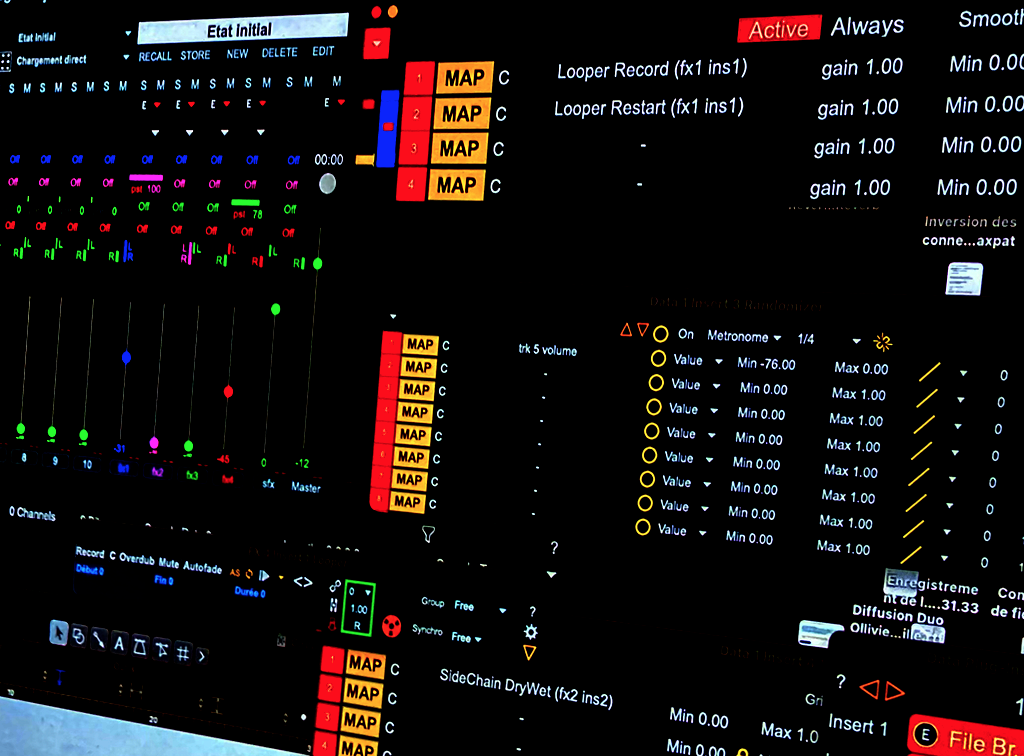The image size is (1024, 756).
Task: Click the red 'Active' button
Action: [778, 30]
